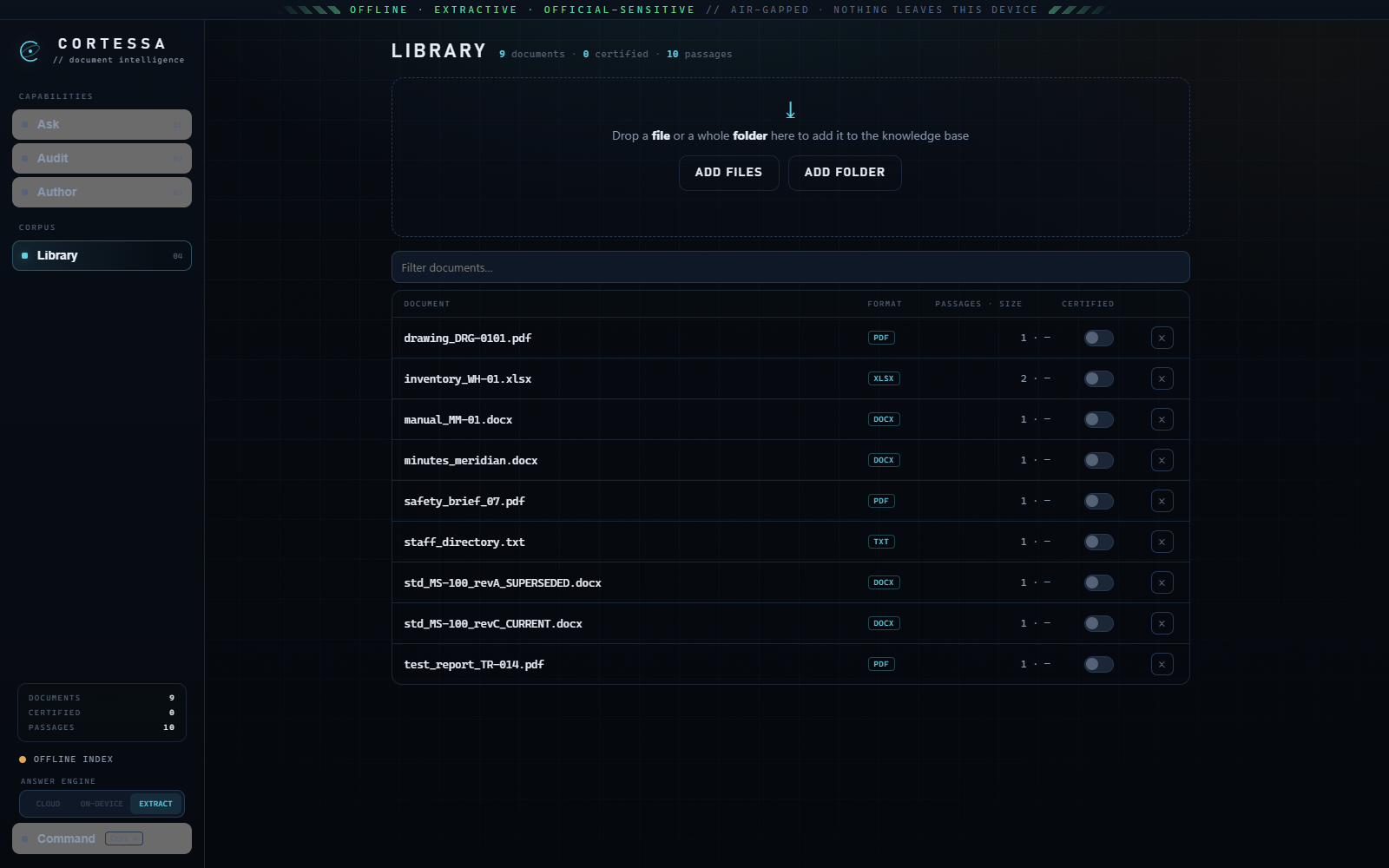Click the header '10 passages' count
This screenshot has width=1389, height=868.
point(699,54)
